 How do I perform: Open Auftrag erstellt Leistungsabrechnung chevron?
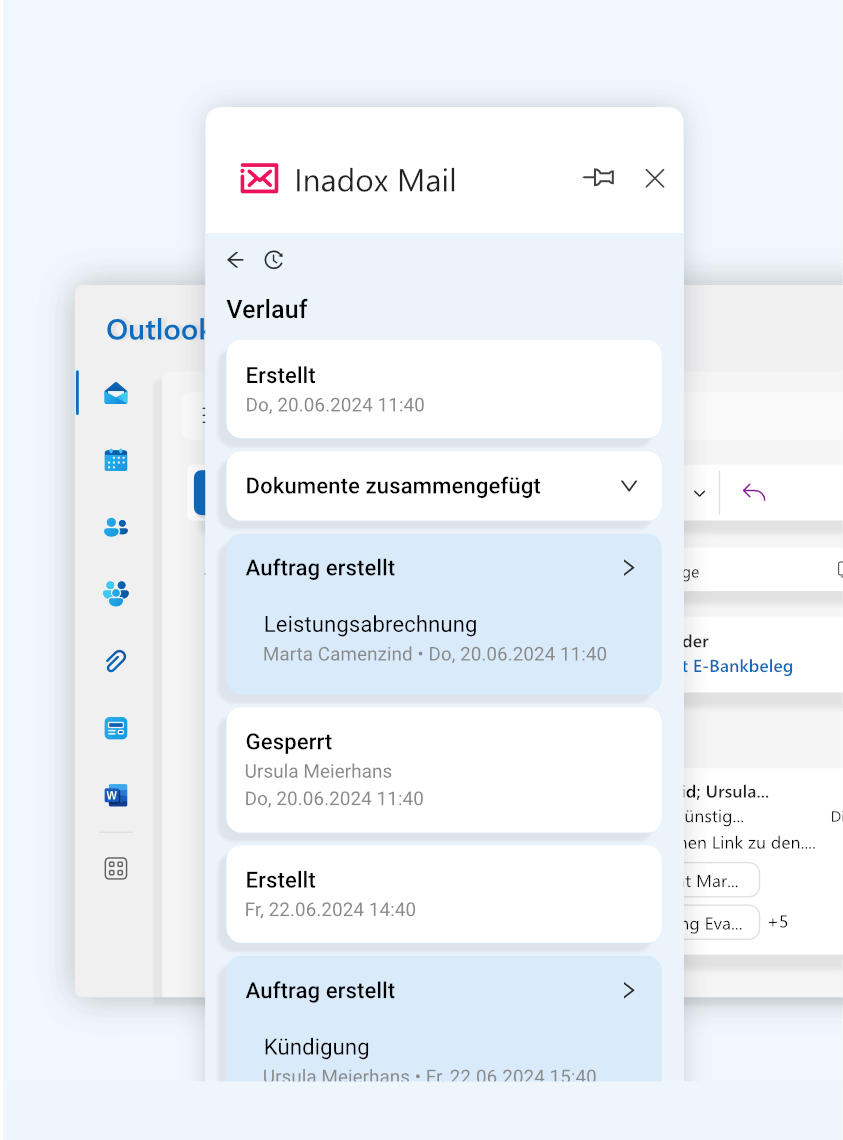629,568
